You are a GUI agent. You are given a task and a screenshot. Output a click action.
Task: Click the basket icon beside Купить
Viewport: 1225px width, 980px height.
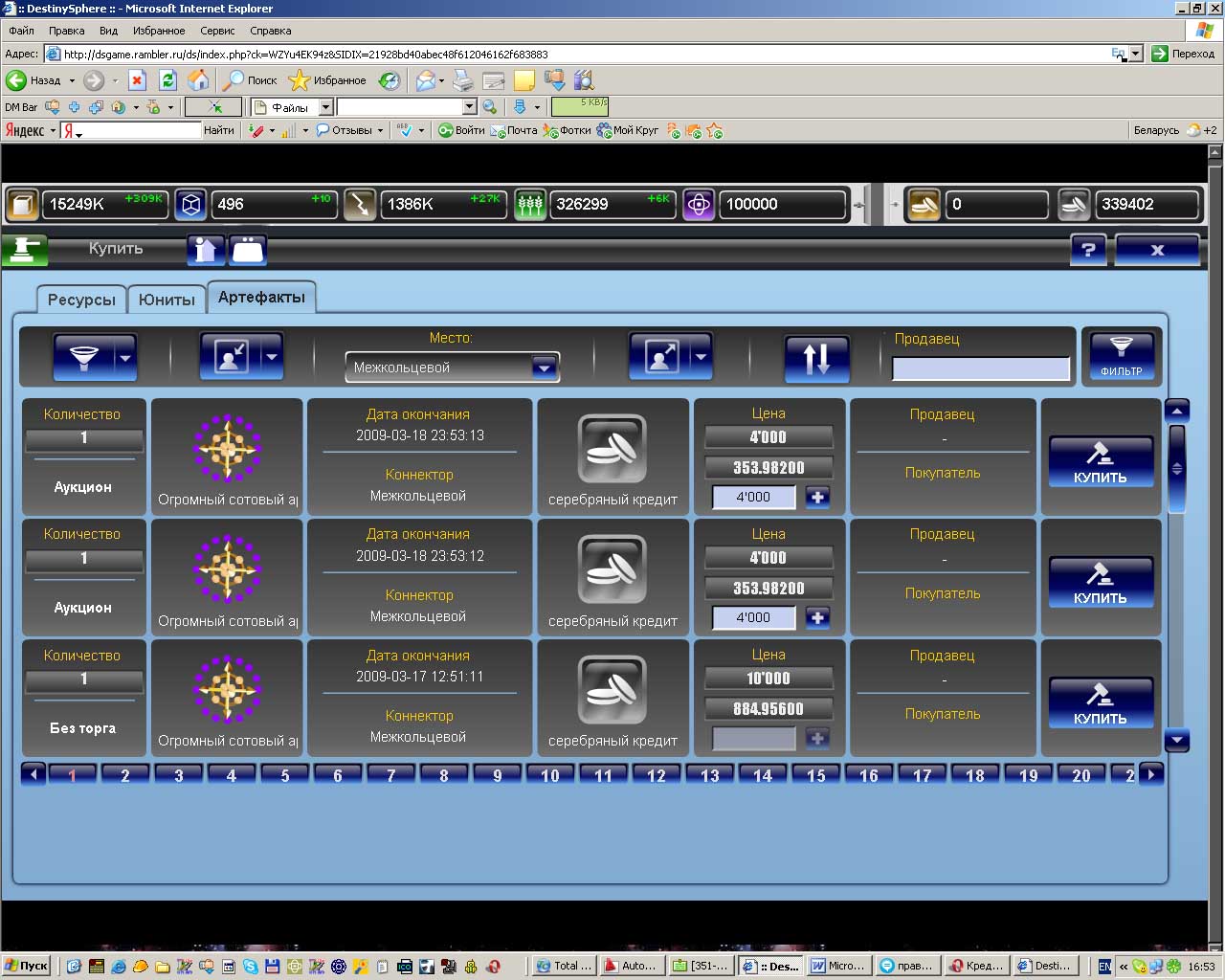coord(248,250)
